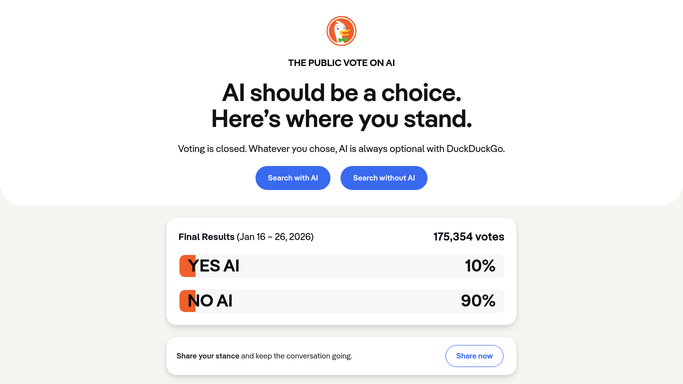683x384 pixels.
Task: Click the DuckDuckGo duck logo
Action: point(342,31)
